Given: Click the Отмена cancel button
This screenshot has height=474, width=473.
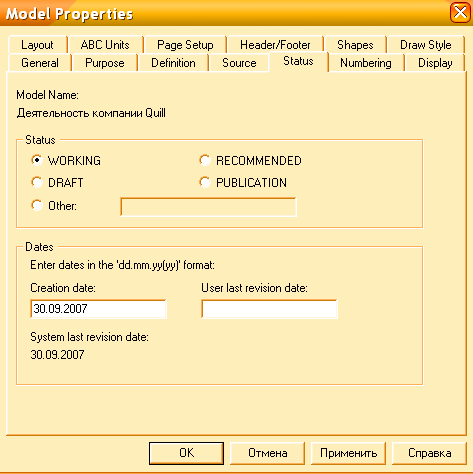Looking at the screenshot, I should tap(267, 453).
